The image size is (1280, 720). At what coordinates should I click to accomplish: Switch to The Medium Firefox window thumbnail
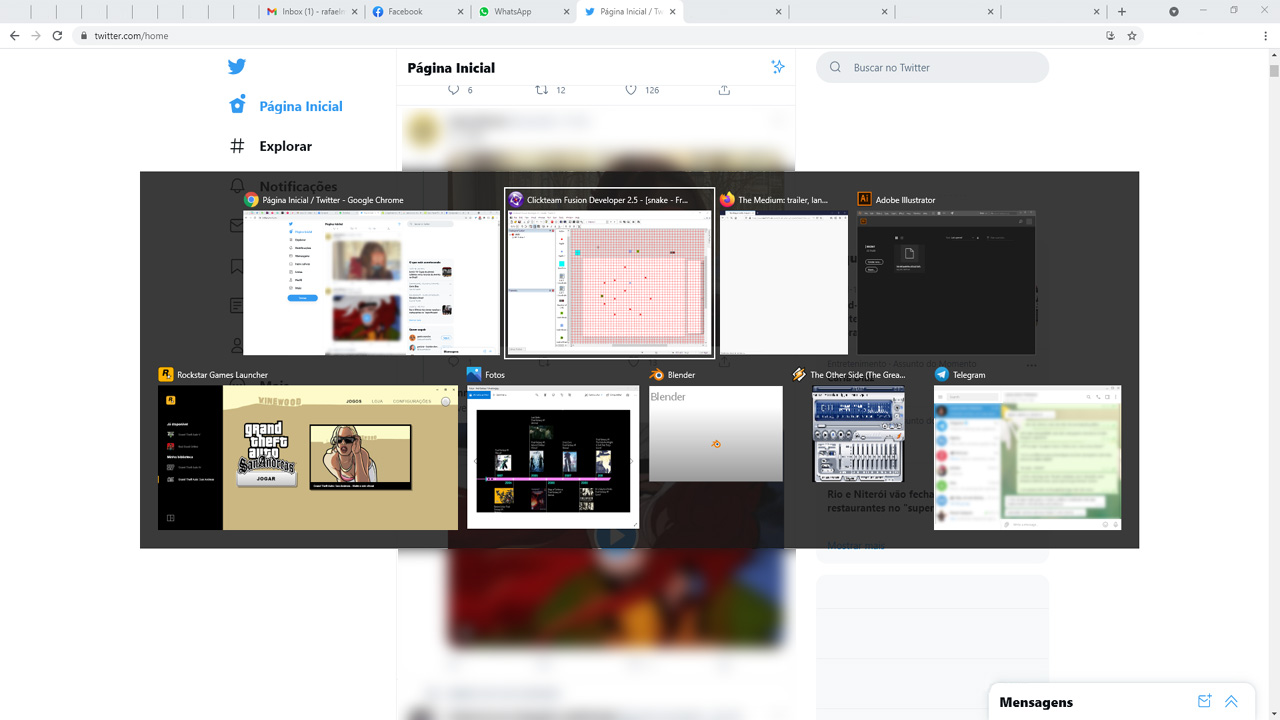tap(783, 282)
